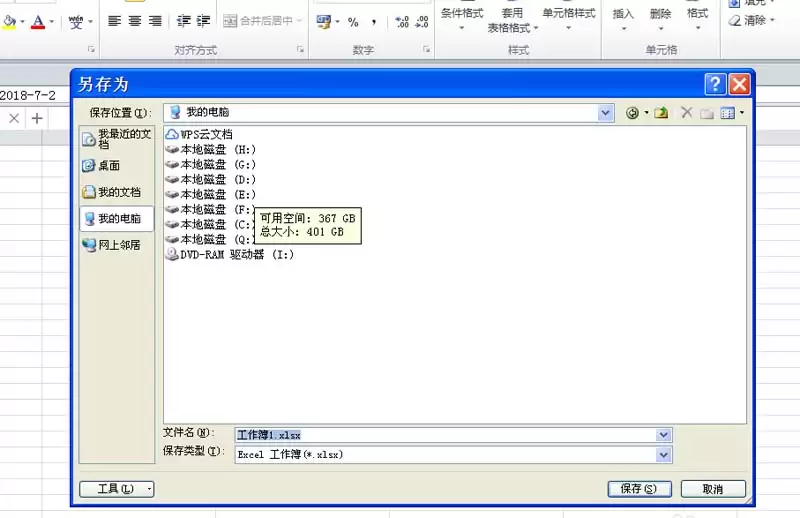The image size is (800, 518).
Task: Go up one folder level icon
Action: [x=661, y=113]
